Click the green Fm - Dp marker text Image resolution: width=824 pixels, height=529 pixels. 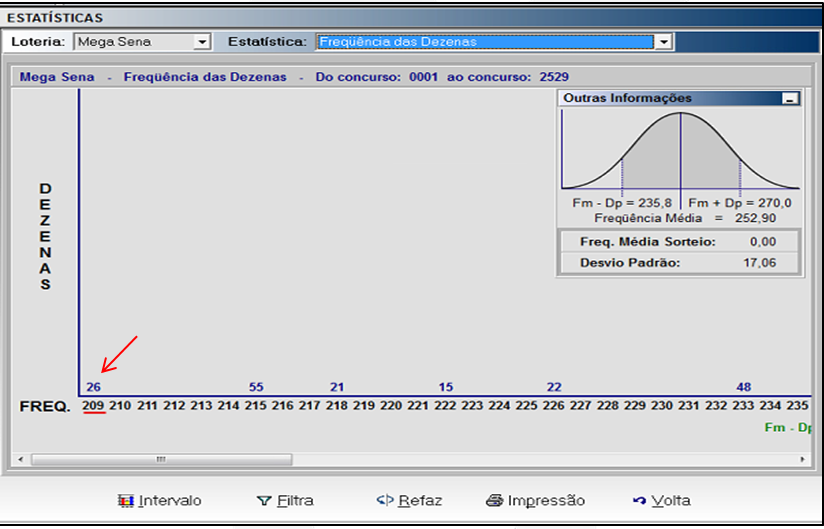(788, 428)
